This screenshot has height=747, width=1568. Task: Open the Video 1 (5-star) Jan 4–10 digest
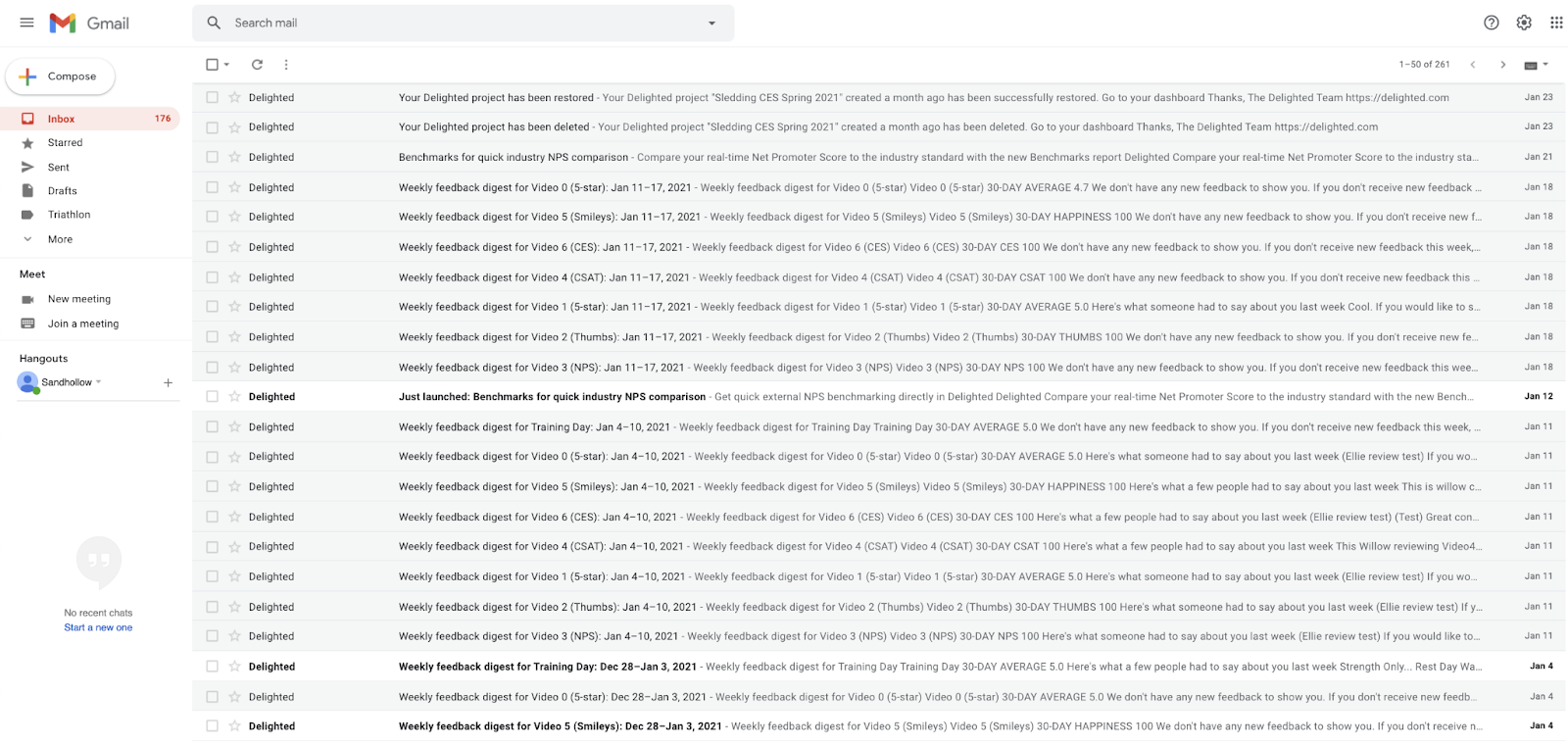[879, 576]
